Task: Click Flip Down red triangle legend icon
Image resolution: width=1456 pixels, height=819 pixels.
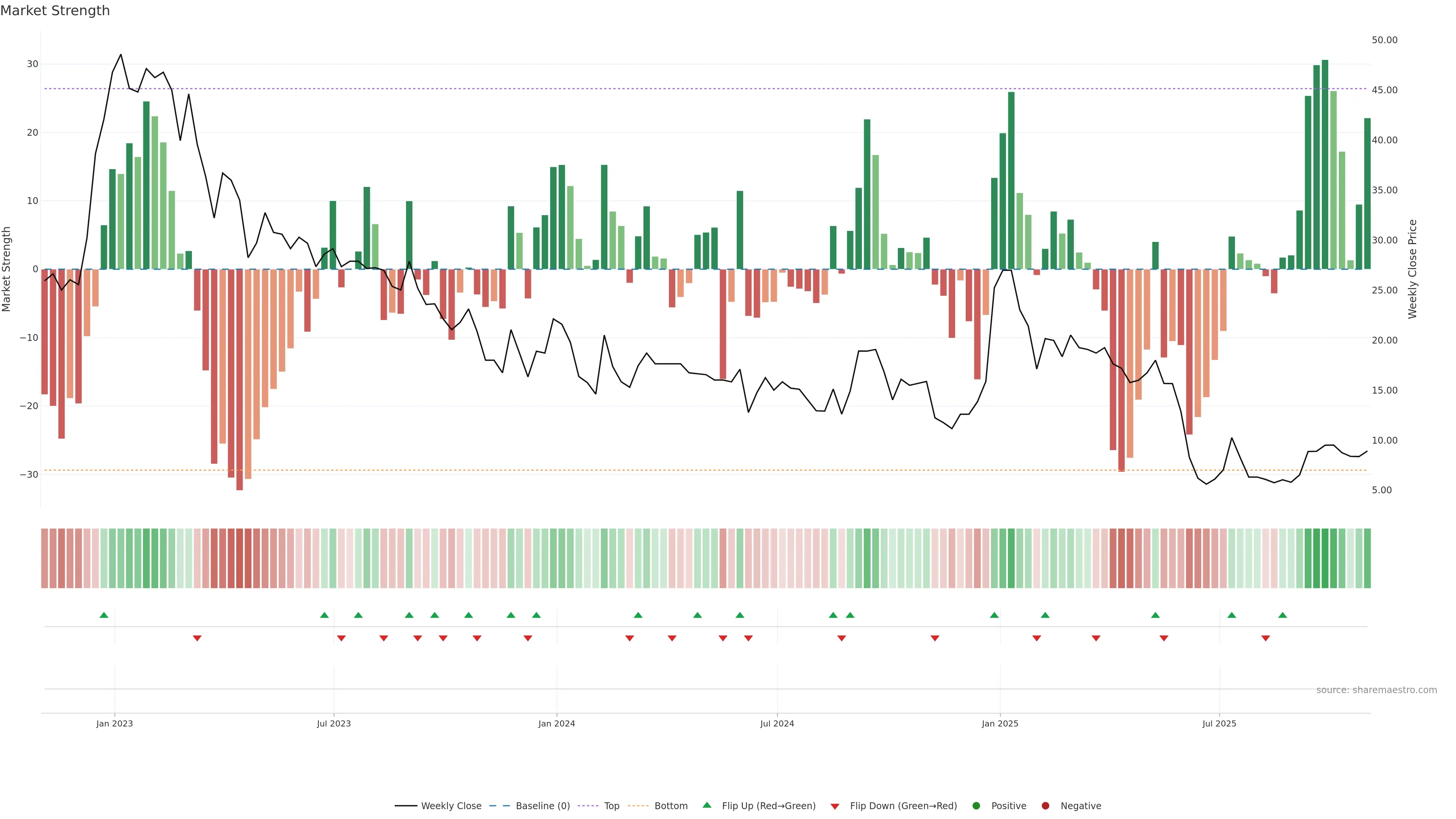Action: pyautogui.click(x=835, y=806)
